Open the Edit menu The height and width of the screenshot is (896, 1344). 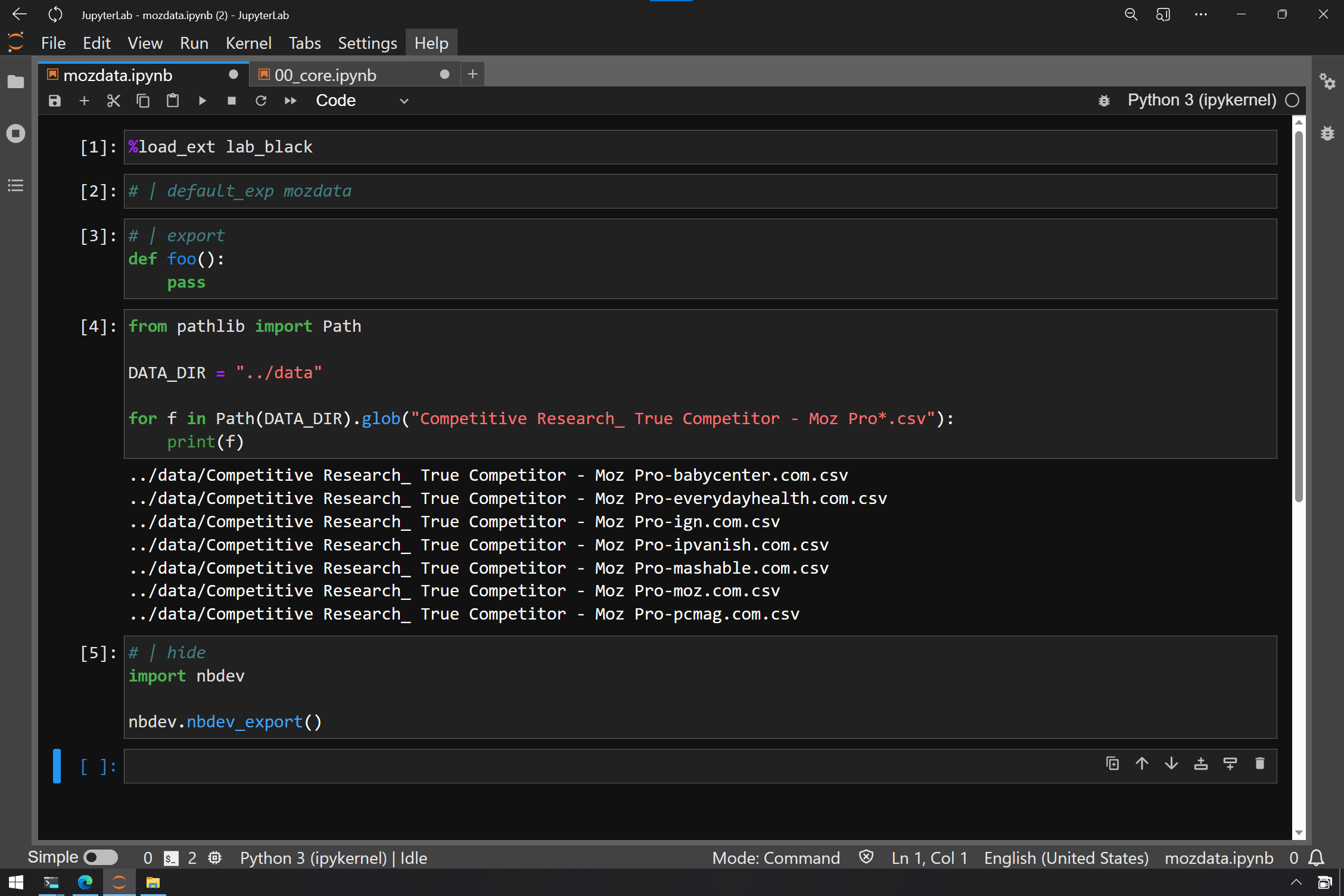97,43
